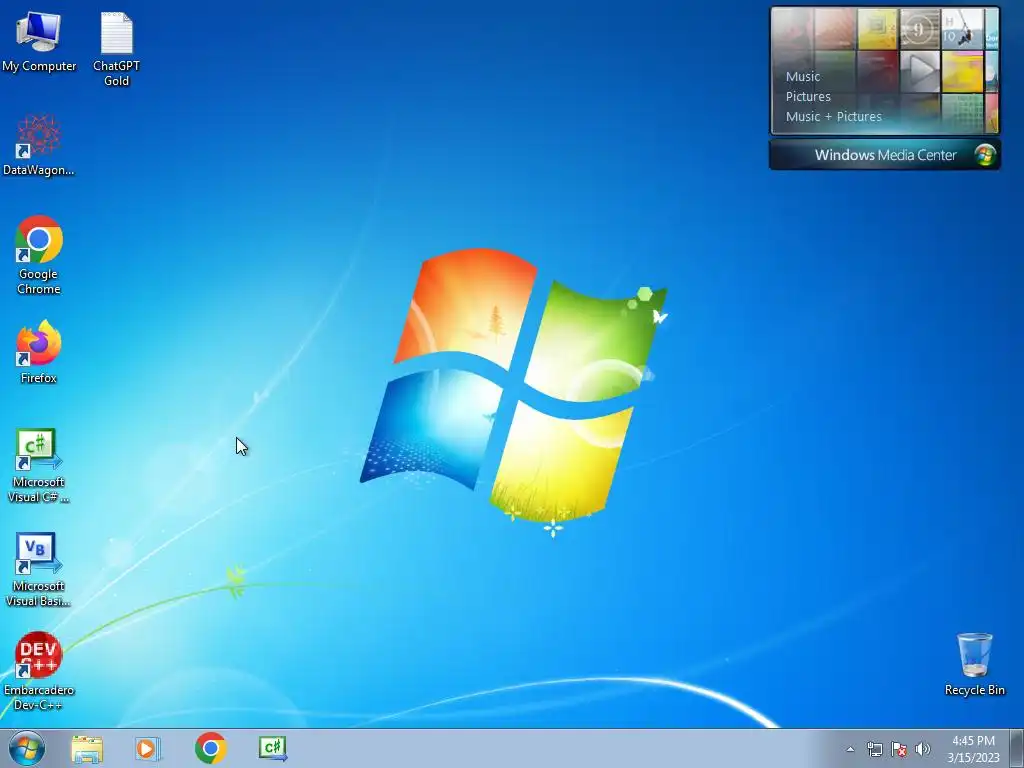Screen dimensions: 1024x768
Task: Select the DataWagon shortcut icon
Action: pyautogui.click(x=39, y=146)
